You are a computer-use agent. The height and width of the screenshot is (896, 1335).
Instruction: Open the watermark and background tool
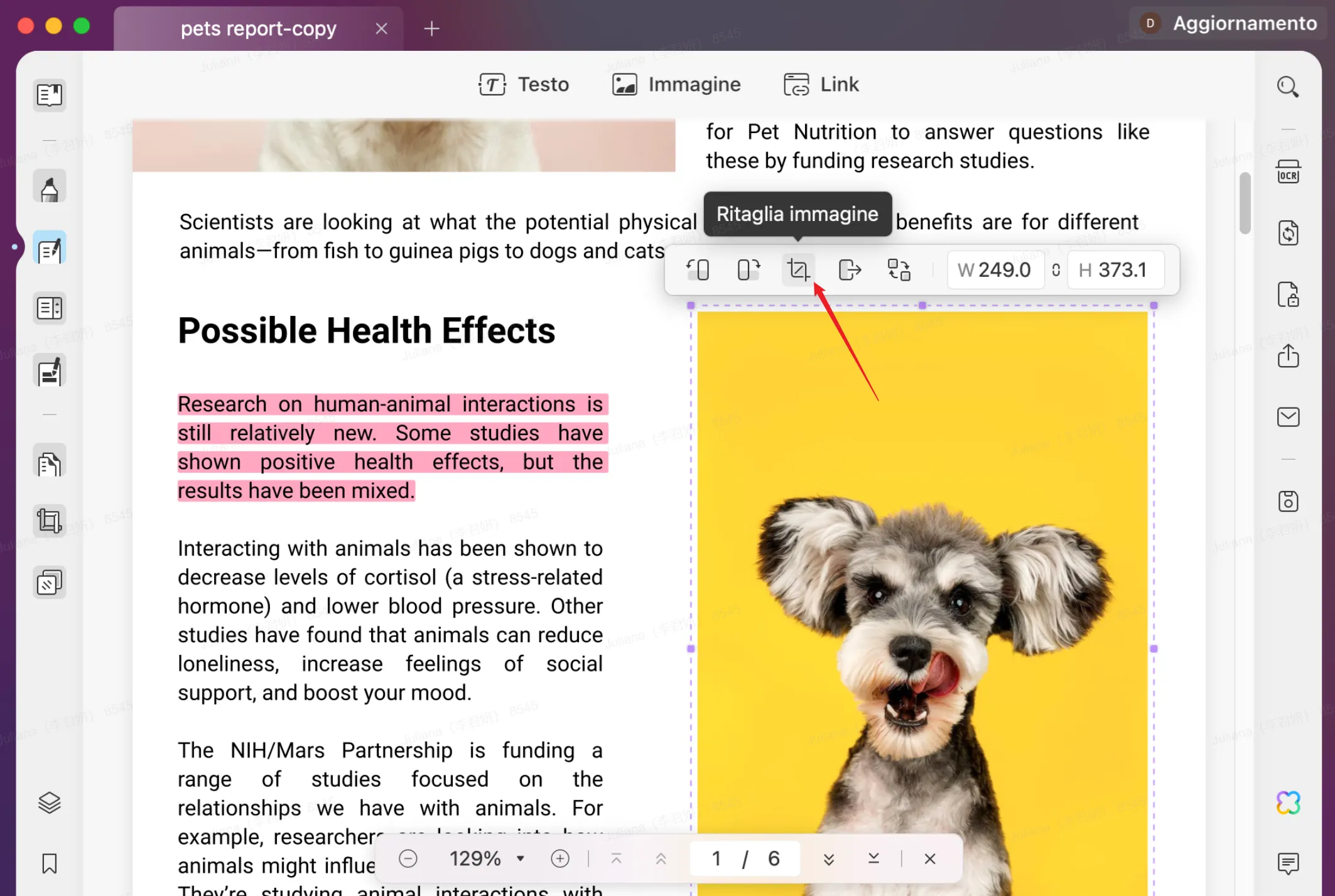[49, 583]
